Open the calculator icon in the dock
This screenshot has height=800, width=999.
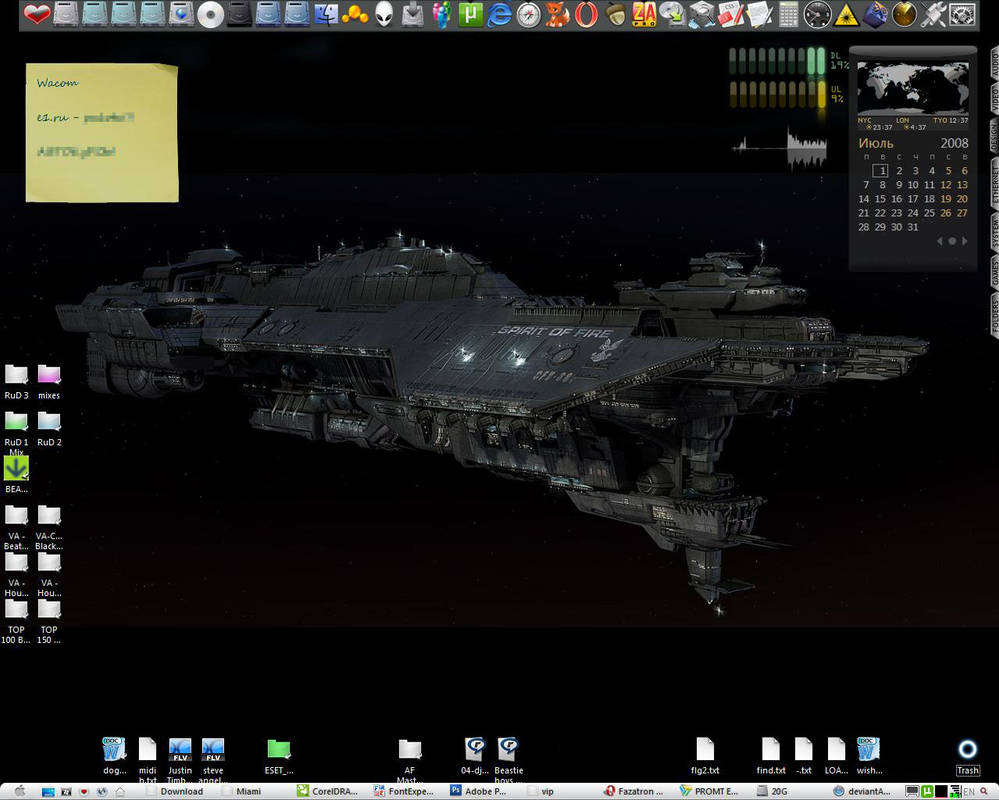(x=788, y=14)
